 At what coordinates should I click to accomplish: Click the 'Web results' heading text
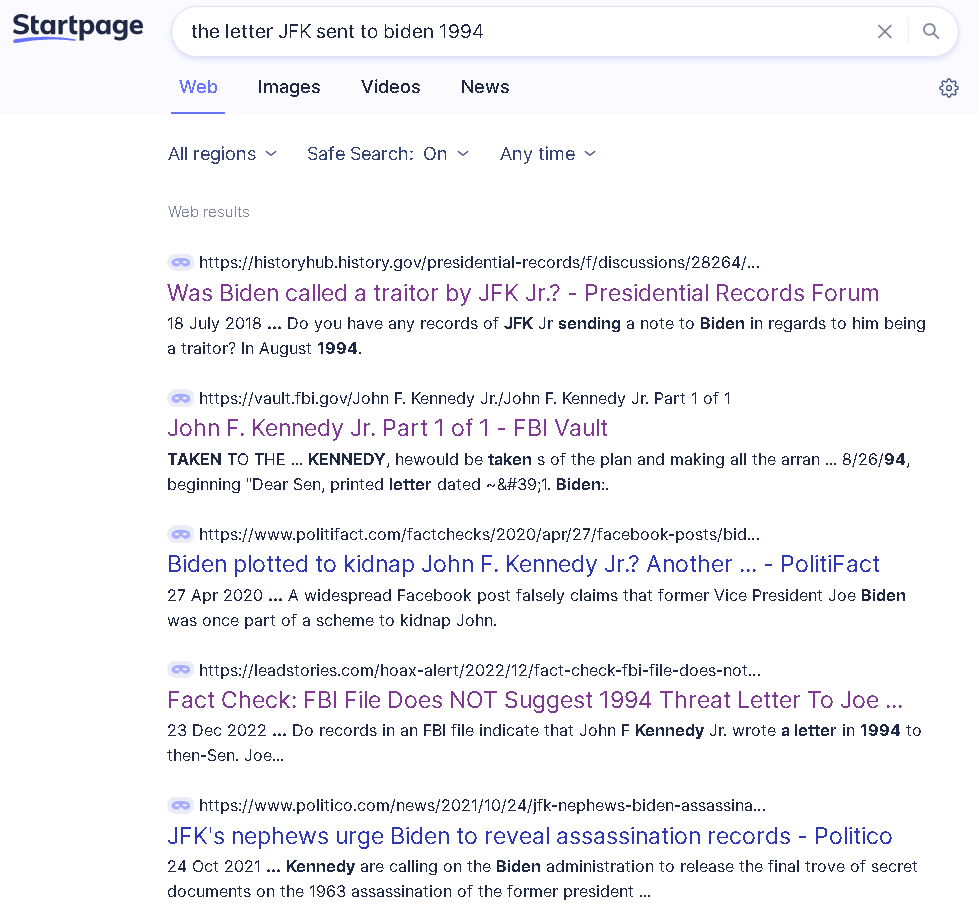click(209, 212)
